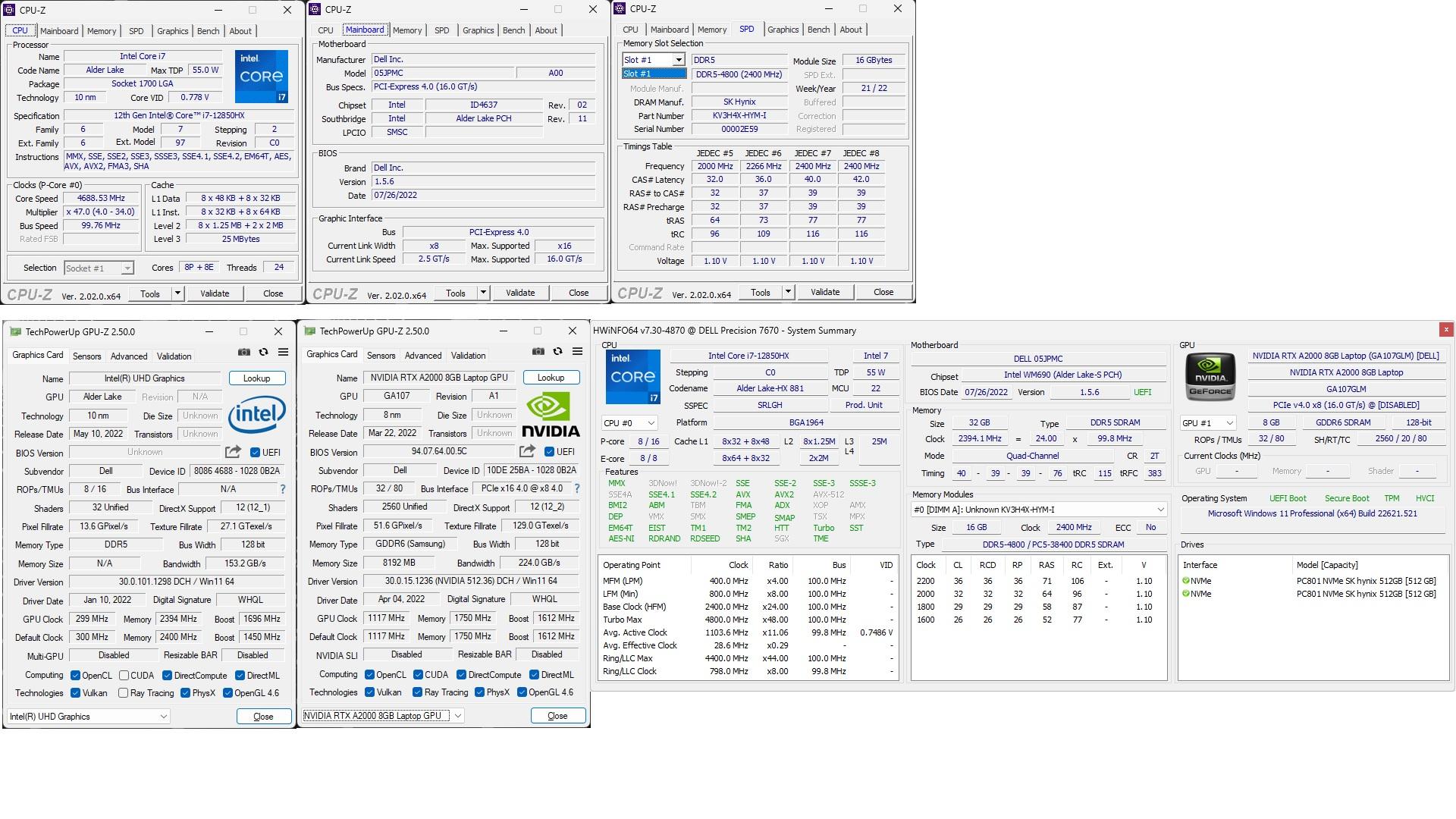Click the question mark icon beside Bus Interface

[x=578, y=488]
